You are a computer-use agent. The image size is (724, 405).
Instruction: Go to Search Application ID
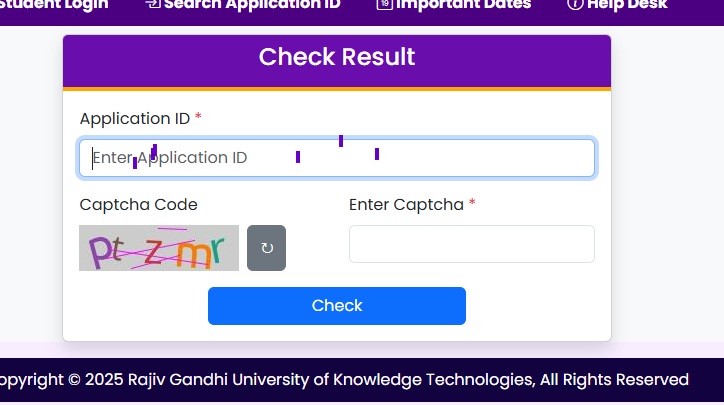[252, 4]
